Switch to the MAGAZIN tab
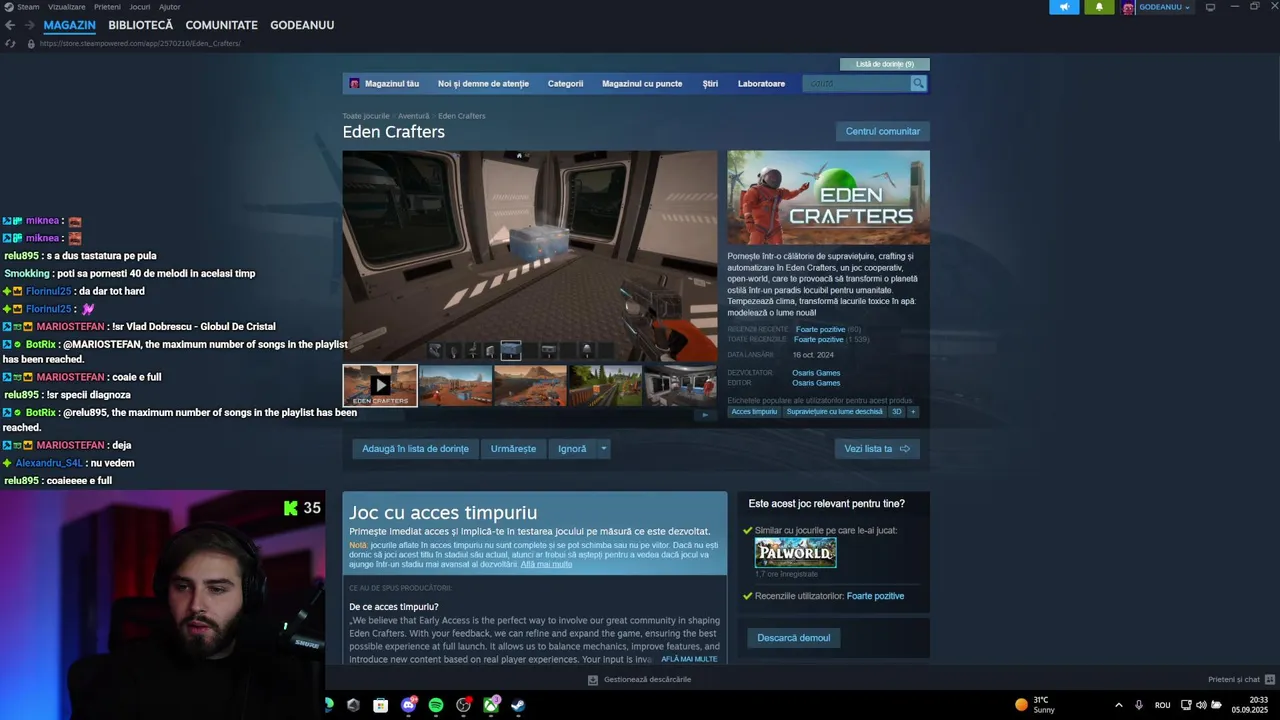The image size is (1280, 720). [69, 25]
